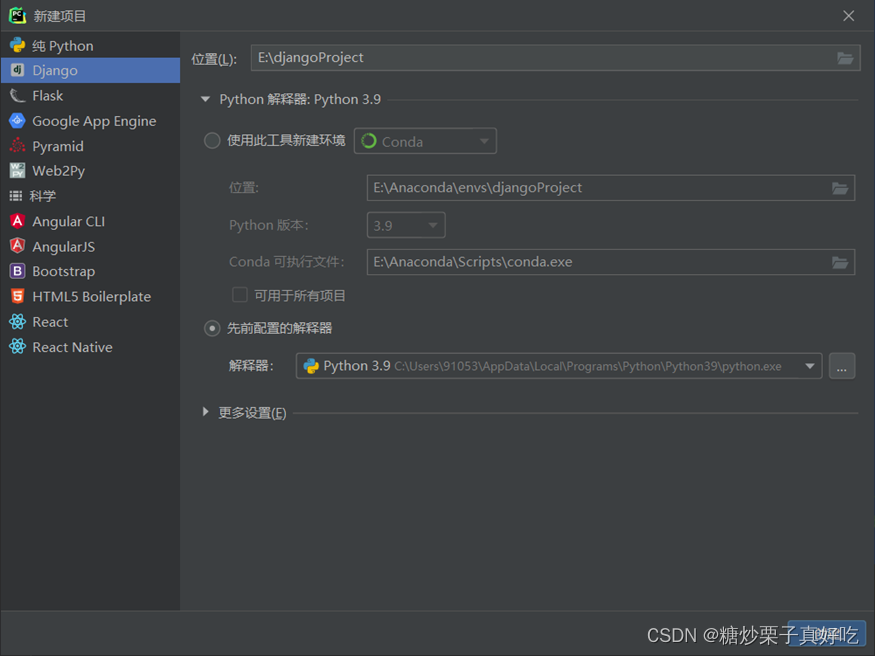This screenshot has height=656, width=875.
Task: Click the Angular CLI shield icon
Action: [x=17, y=221]
